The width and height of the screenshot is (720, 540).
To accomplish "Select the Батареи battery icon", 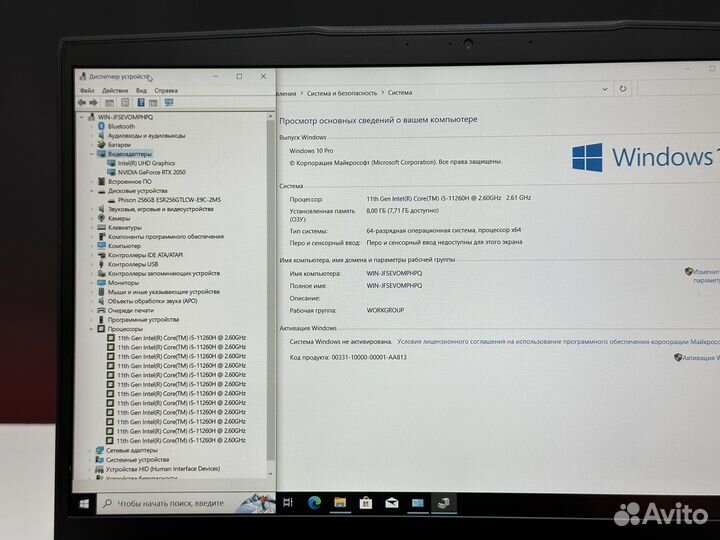I will [101, 144].
